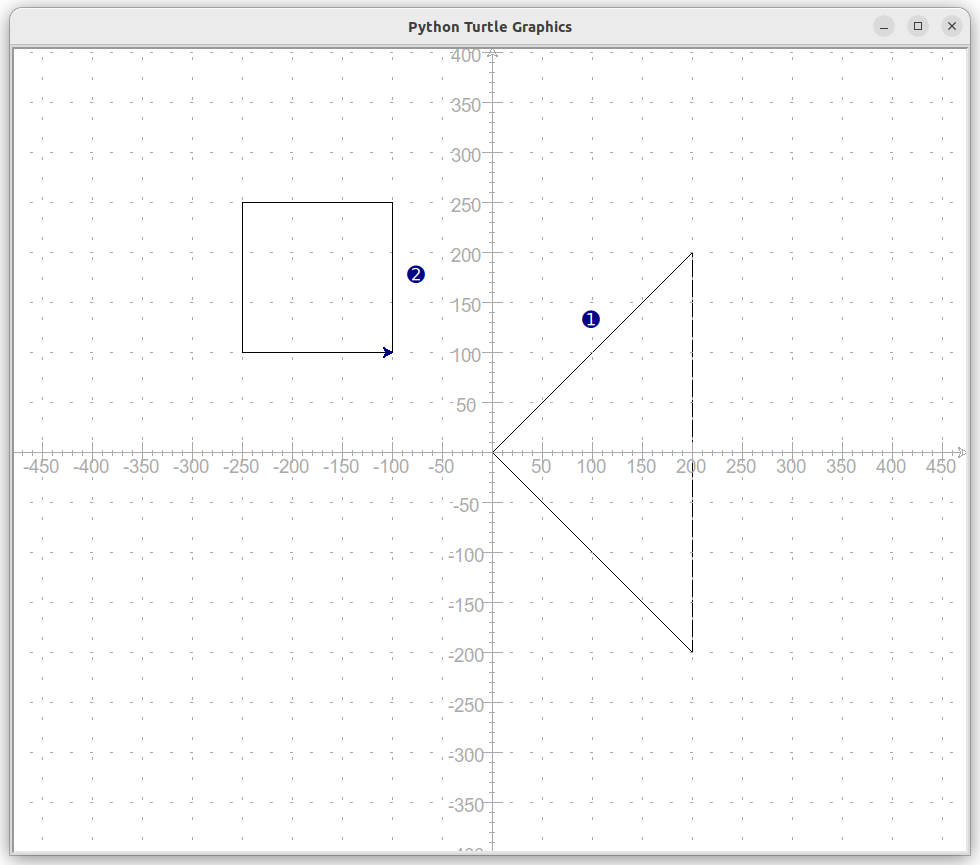This screenshot has width=980, height=865.
Task: Click the 300 label on the x-axis
Action: click(x=791, y=466)
